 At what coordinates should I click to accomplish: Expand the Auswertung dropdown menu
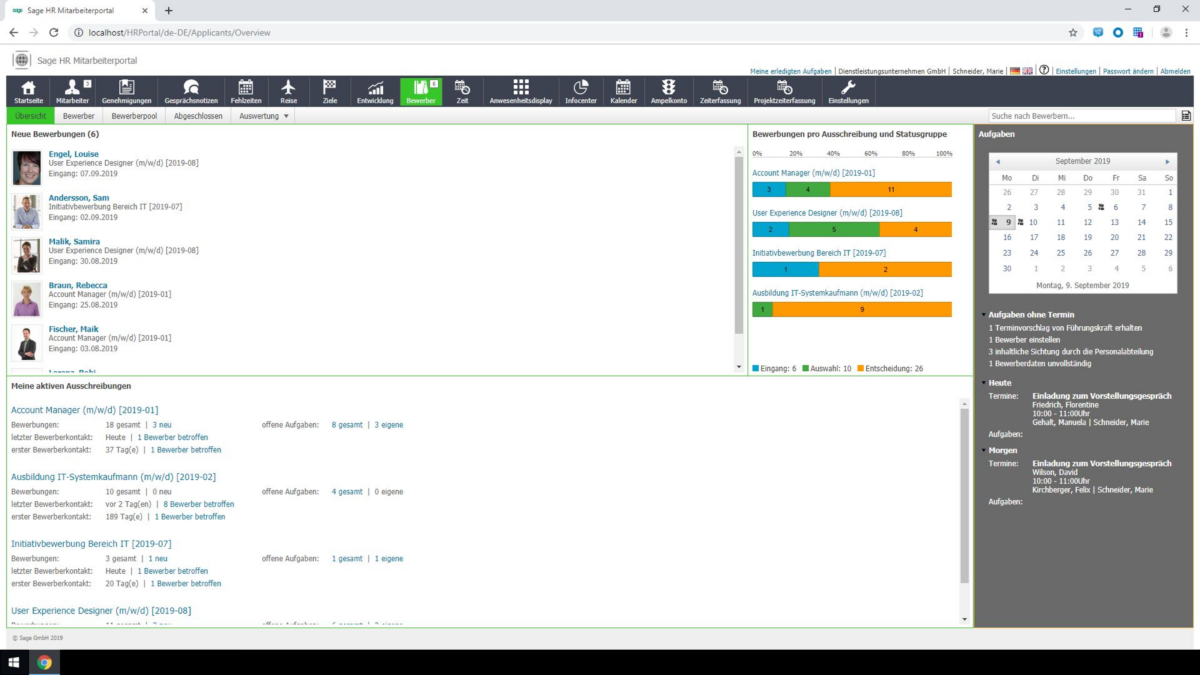pyautogui.click(x=265, y=116)
